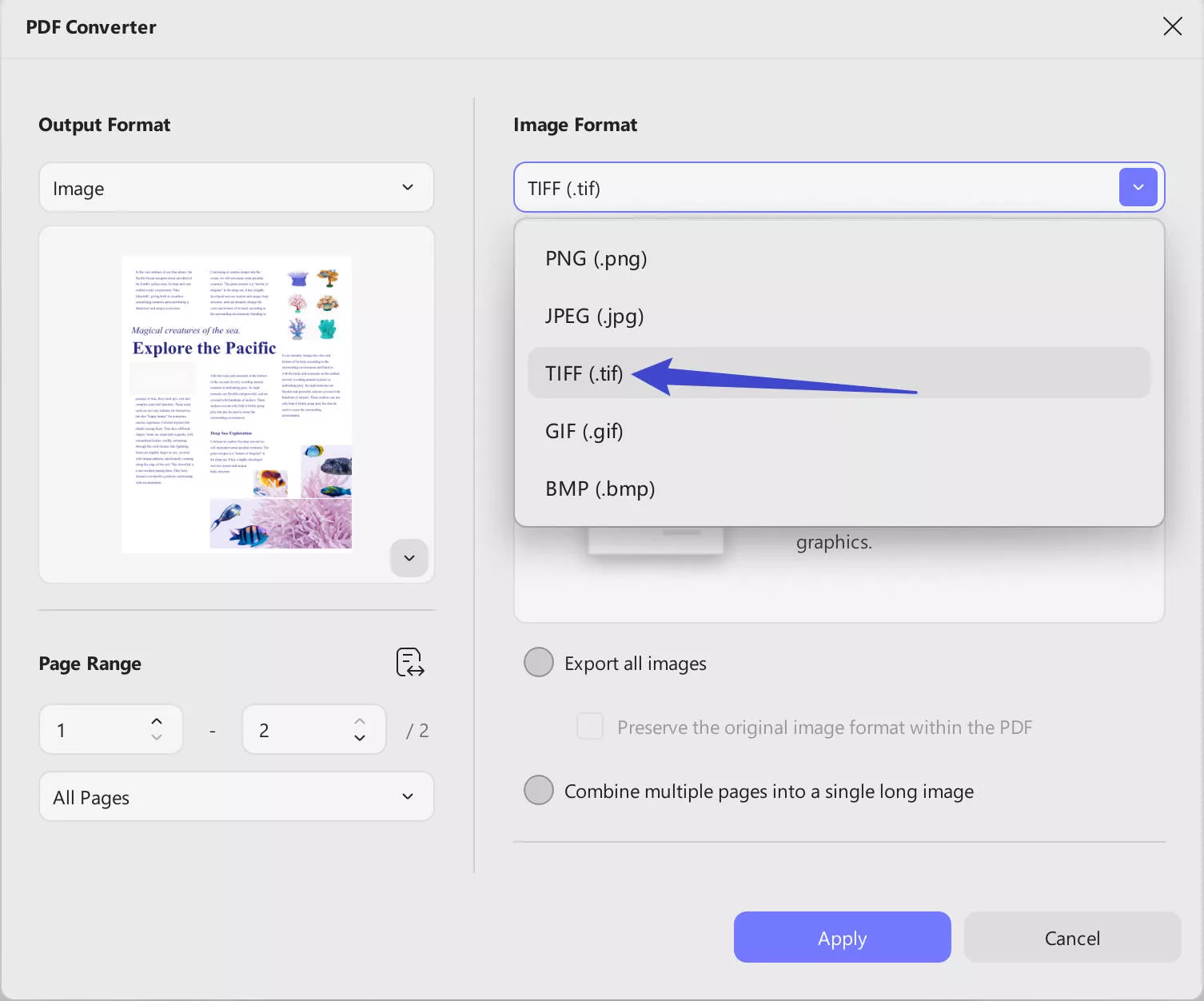Click the custom page range icon
Viewport: 1204px width, 1001px height.
pyautogui.click(x=409, y=662)
